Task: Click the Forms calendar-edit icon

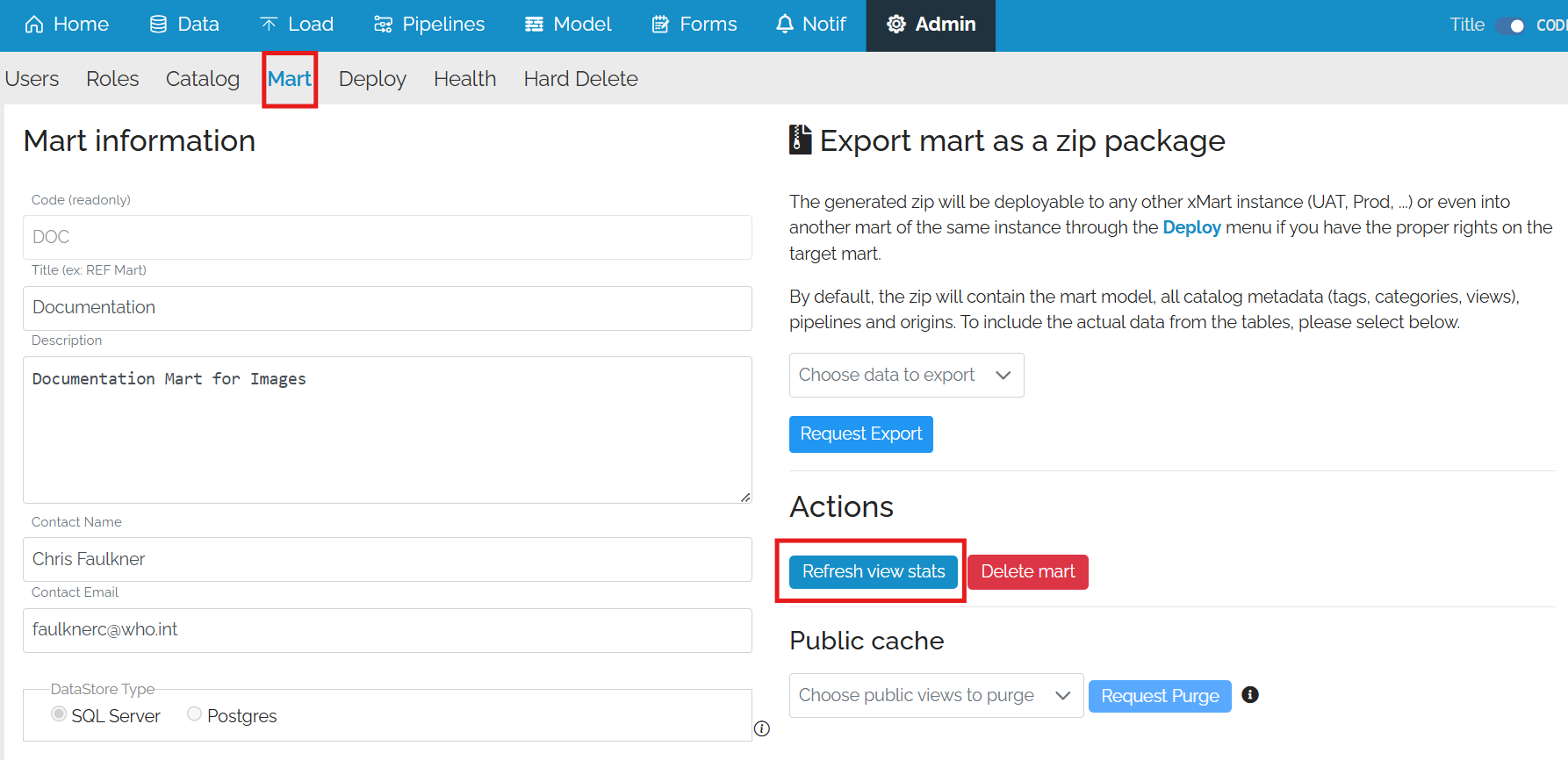Action: (x=660, y=25)
